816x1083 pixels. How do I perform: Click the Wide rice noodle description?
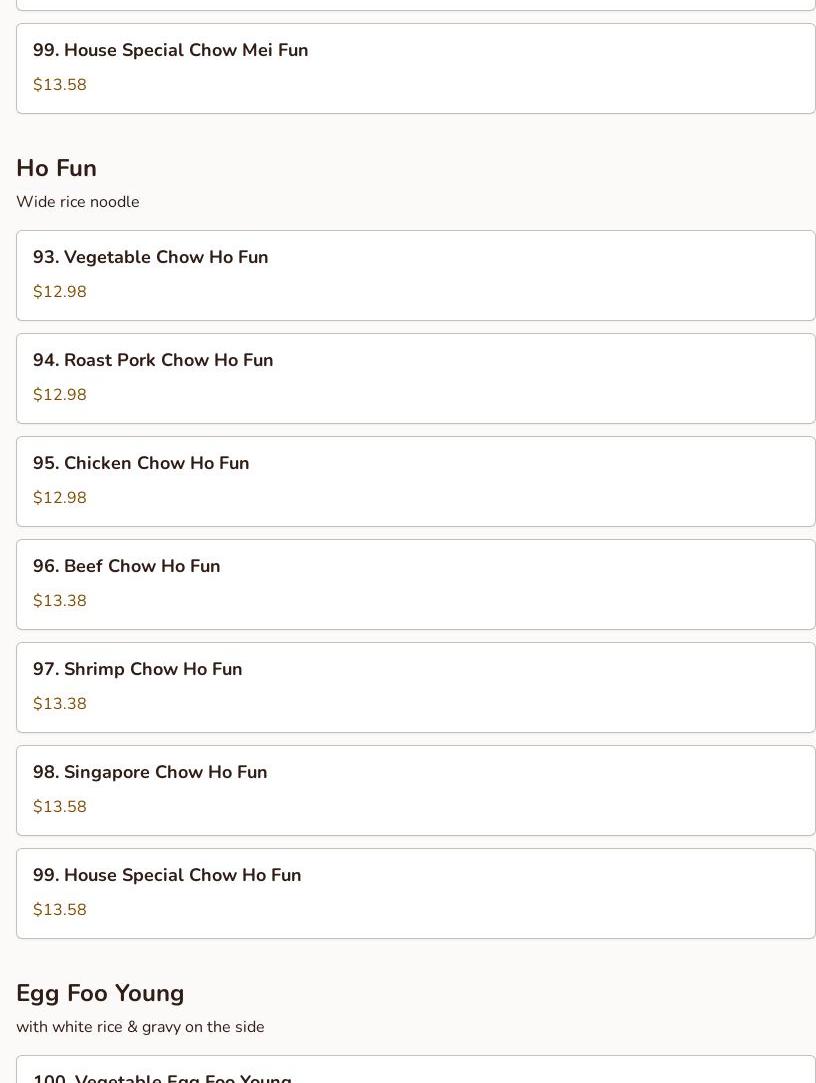click(x=77, y=202)
